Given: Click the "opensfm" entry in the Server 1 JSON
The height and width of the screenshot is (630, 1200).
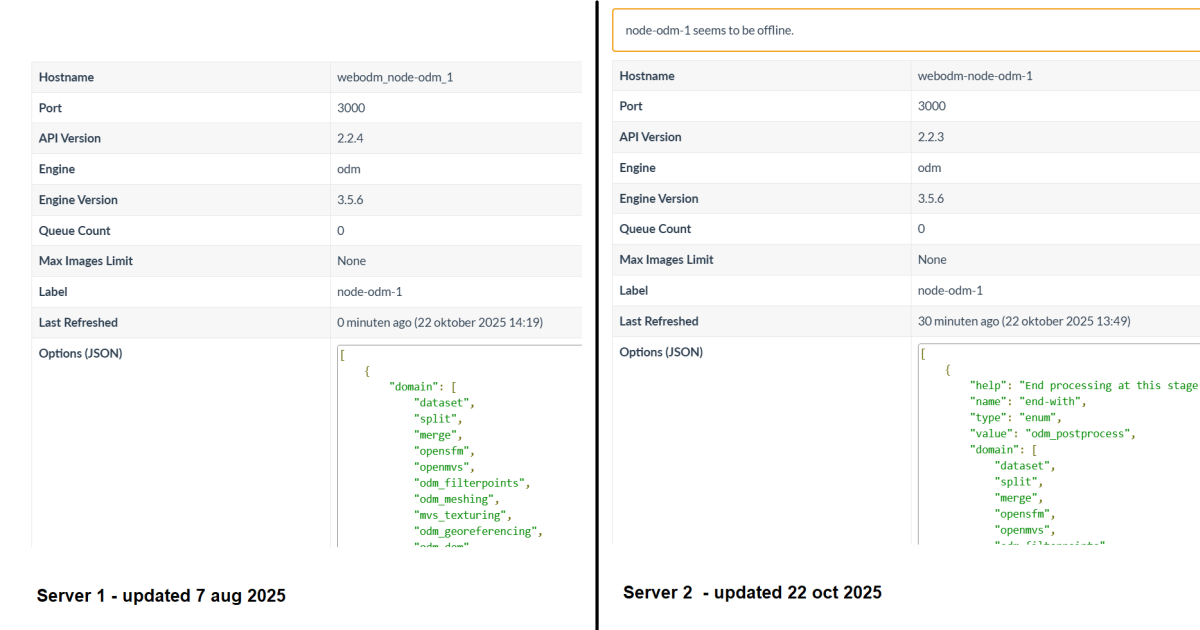Looking at the screenshot, I should [444, 451].
